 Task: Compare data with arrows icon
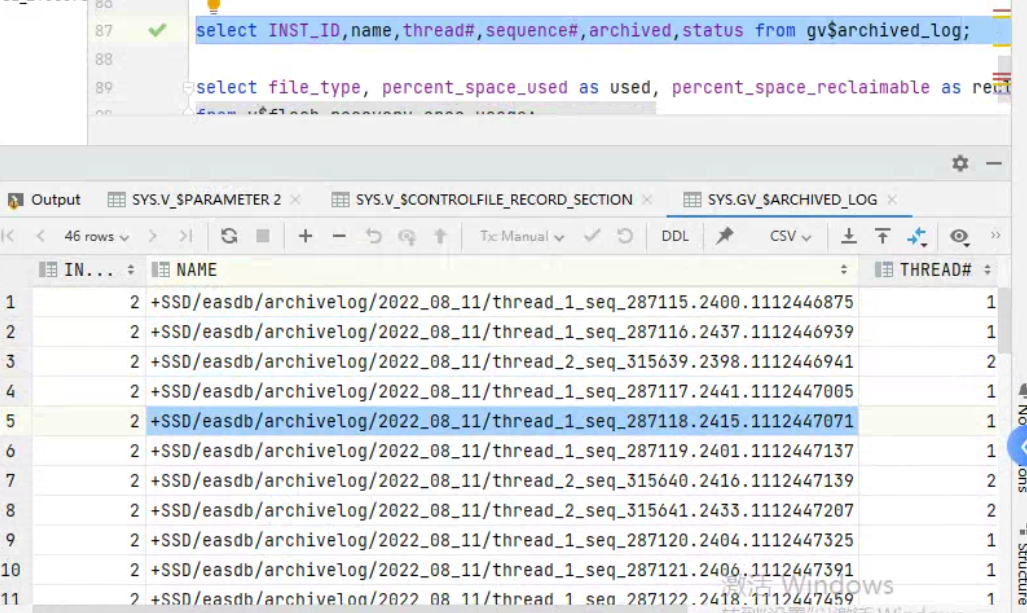(x=917, y=236)
